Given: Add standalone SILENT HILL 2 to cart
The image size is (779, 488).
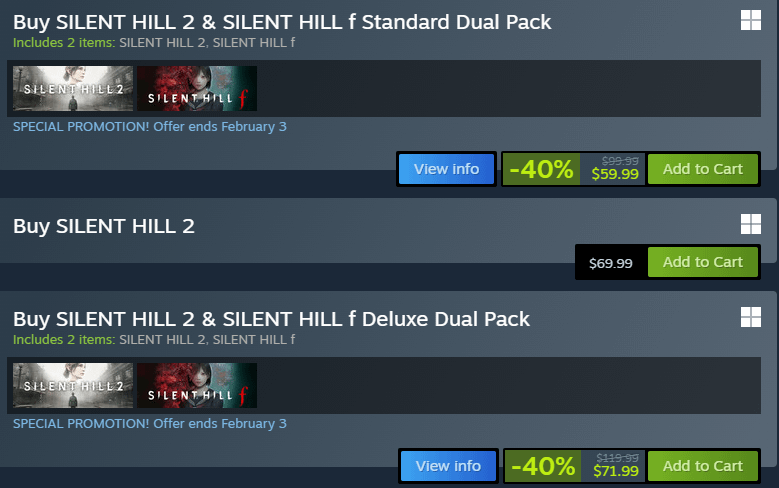Looking at the screenshot, I should pos(702,262).
